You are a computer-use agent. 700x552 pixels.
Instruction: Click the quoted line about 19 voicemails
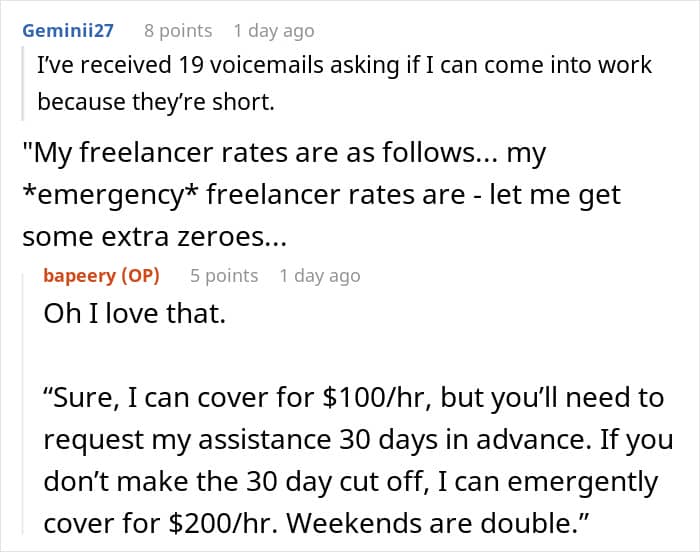point(343,66)
